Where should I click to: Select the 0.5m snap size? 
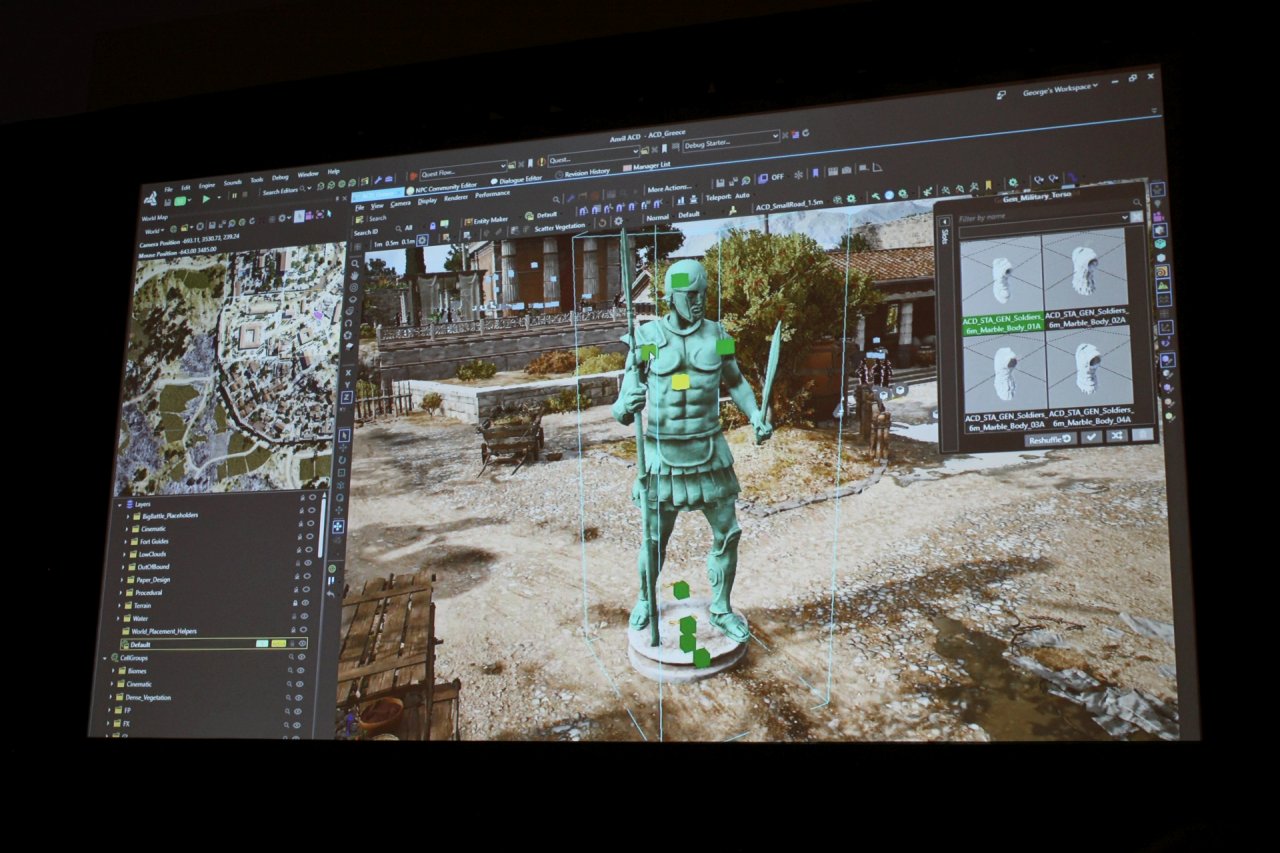coord(392,243)
